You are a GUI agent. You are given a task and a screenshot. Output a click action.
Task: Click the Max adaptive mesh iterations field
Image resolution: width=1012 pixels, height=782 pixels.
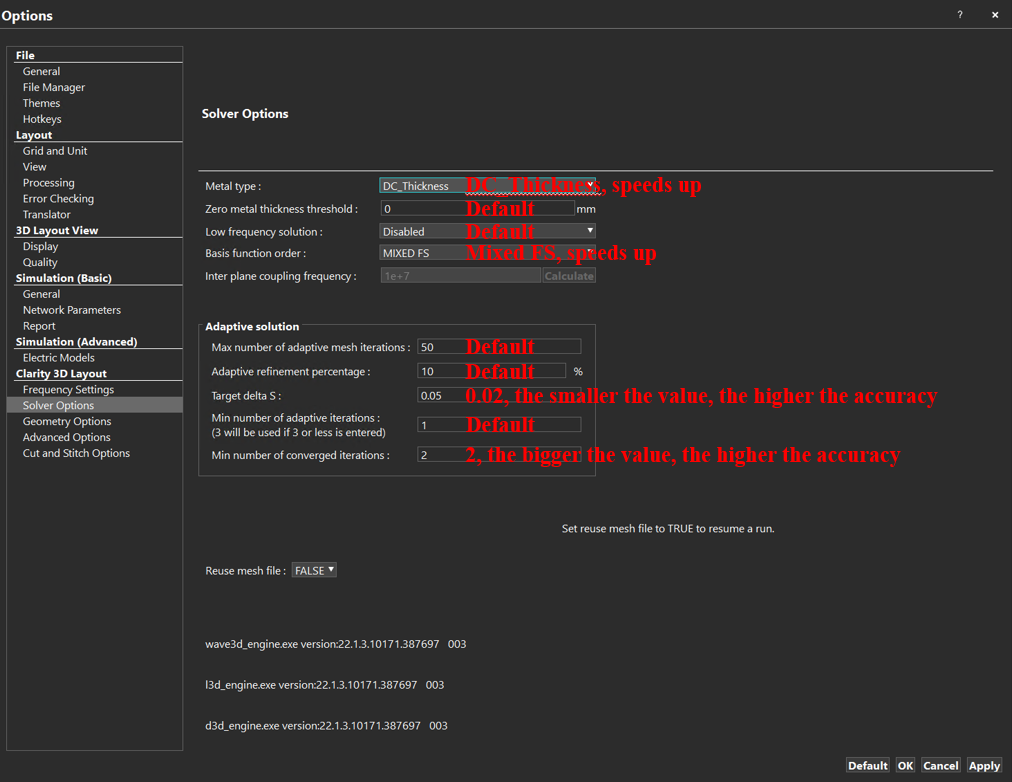click(x=499, y=346)
